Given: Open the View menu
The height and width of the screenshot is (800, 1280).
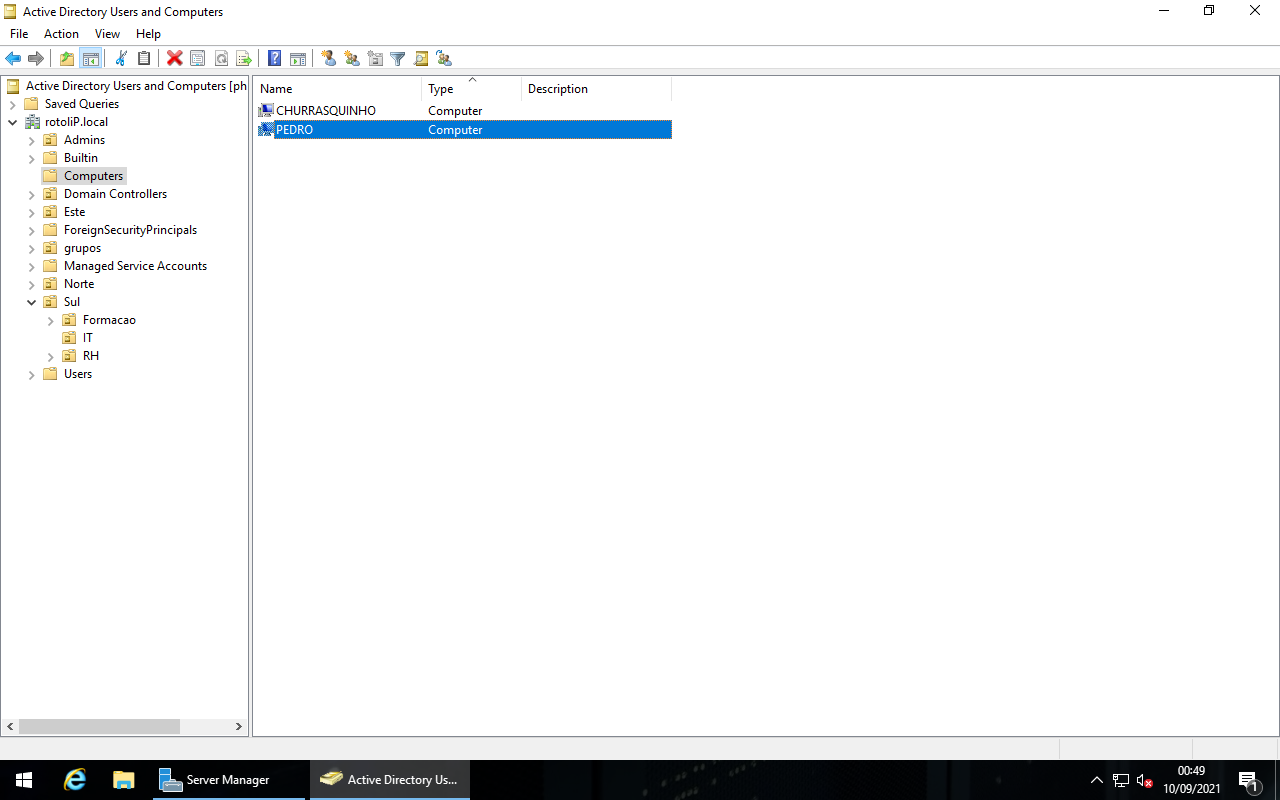Looking at the screenshot, I should [x=107, y=33].
